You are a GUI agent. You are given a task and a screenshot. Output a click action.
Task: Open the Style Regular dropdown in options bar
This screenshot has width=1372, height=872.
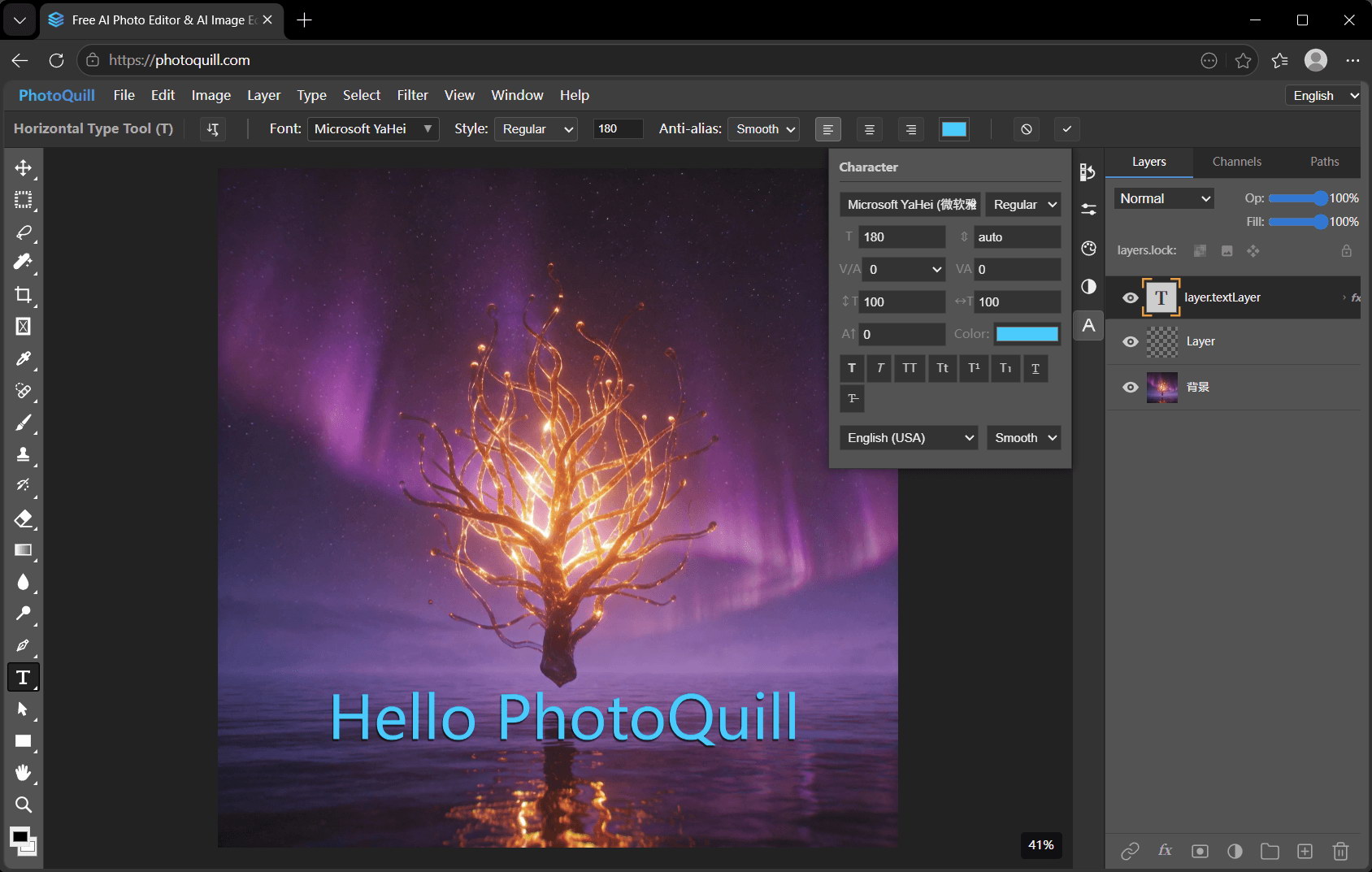coord(536,129)
